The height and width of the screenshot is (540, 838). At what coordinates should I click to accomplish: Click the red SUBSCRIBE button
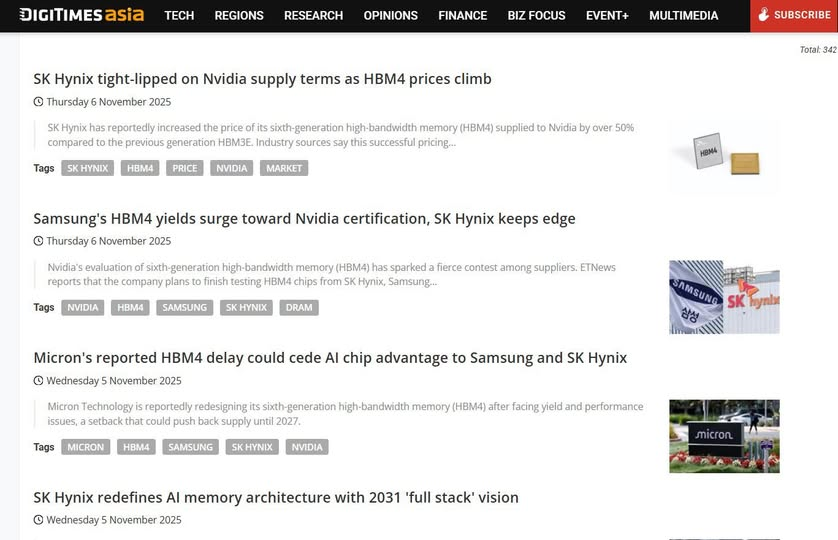[x=794, y=16]
